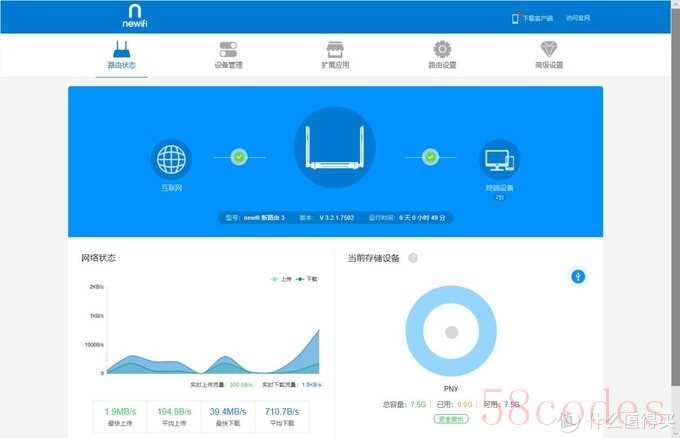Click the 39.4MB/s fastest download value
The width and height of the screenshot is (680, 438).
pos(228,412)
